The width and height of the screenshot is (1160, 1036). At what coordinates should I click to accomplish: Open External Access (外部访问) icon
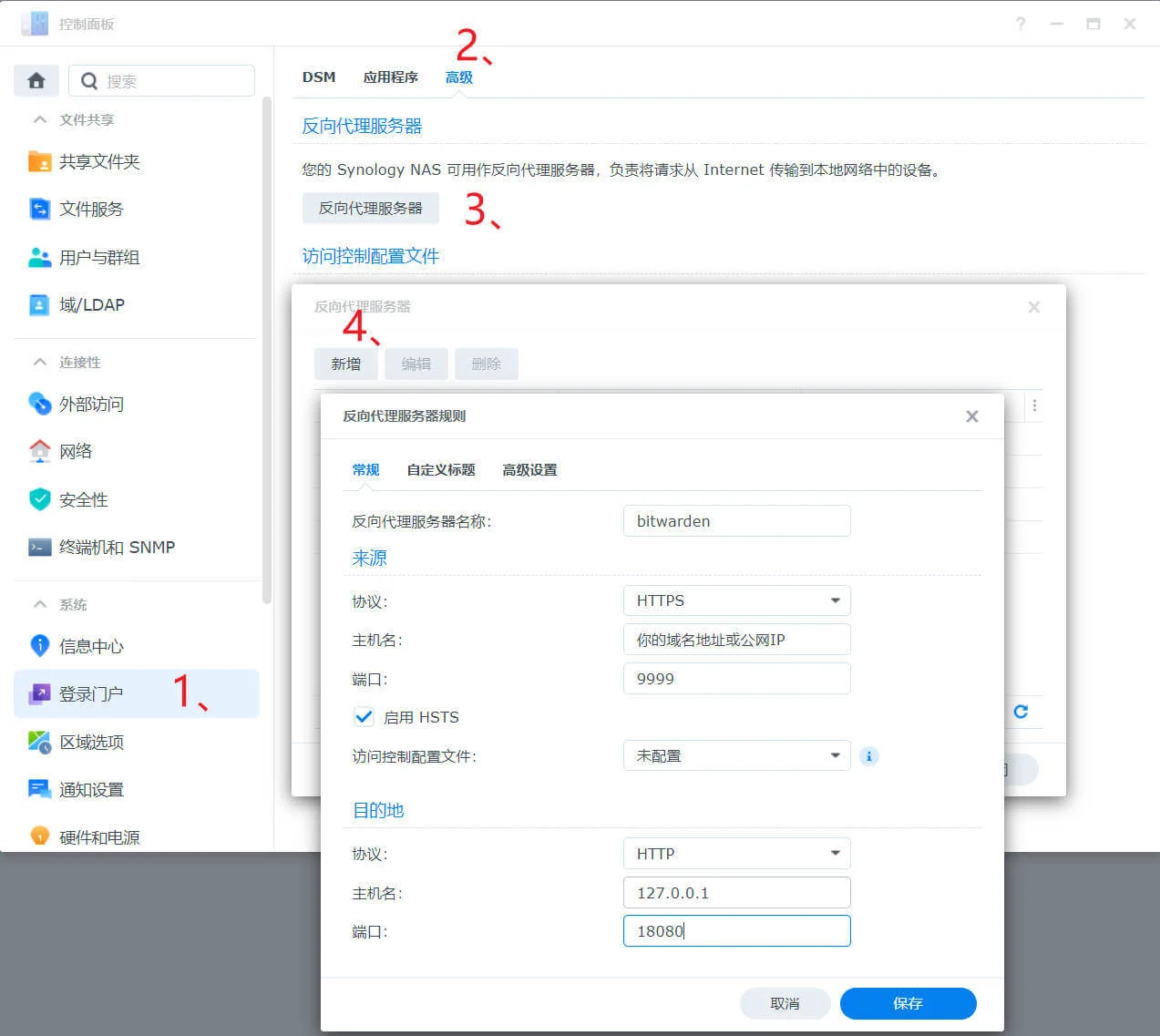coord(39,404)
